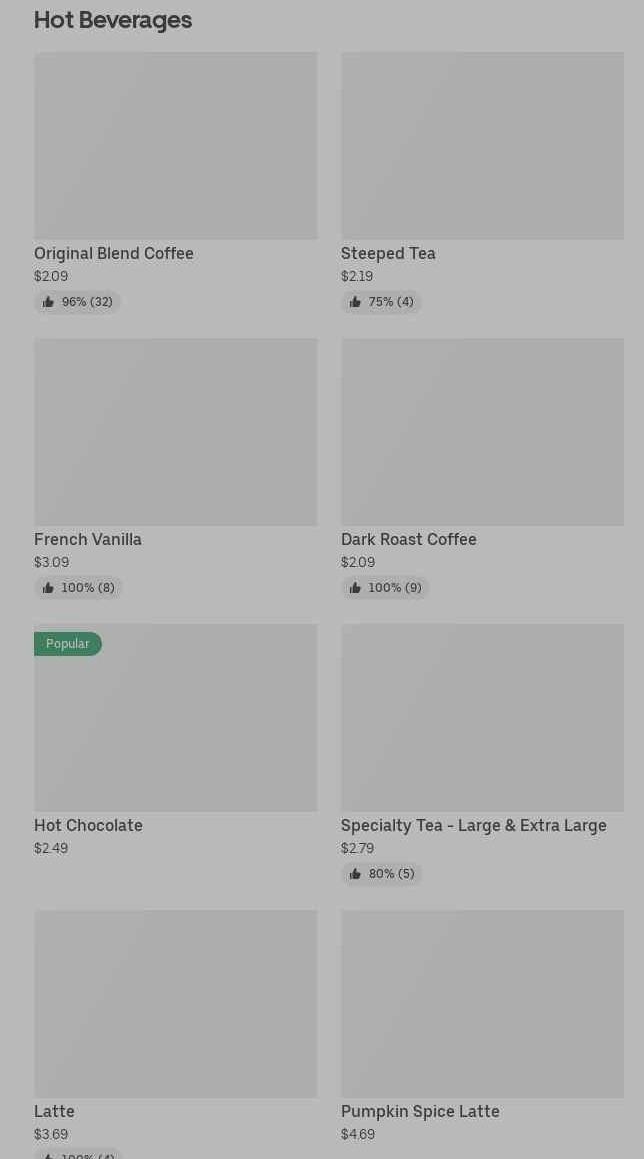
Task: Open Pumpkin Spice Latte image
Action: [x=482, y=1004]
